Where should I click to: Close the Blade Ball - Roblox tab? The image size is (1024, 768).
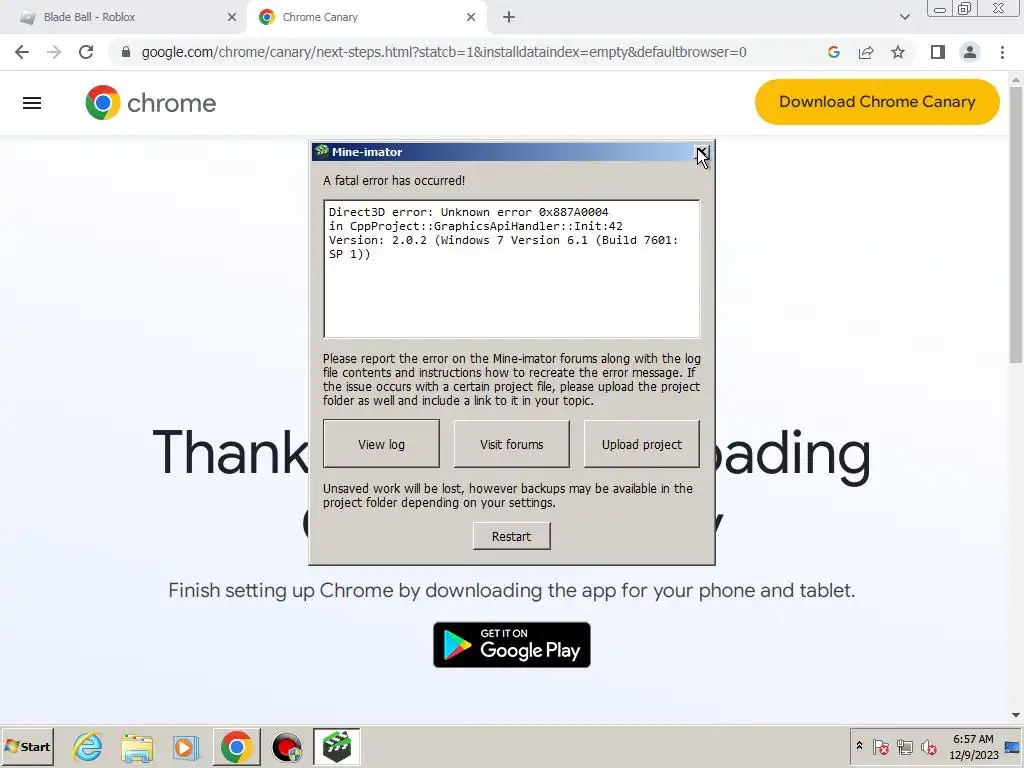pyautogui.click(x=232, y=17)
